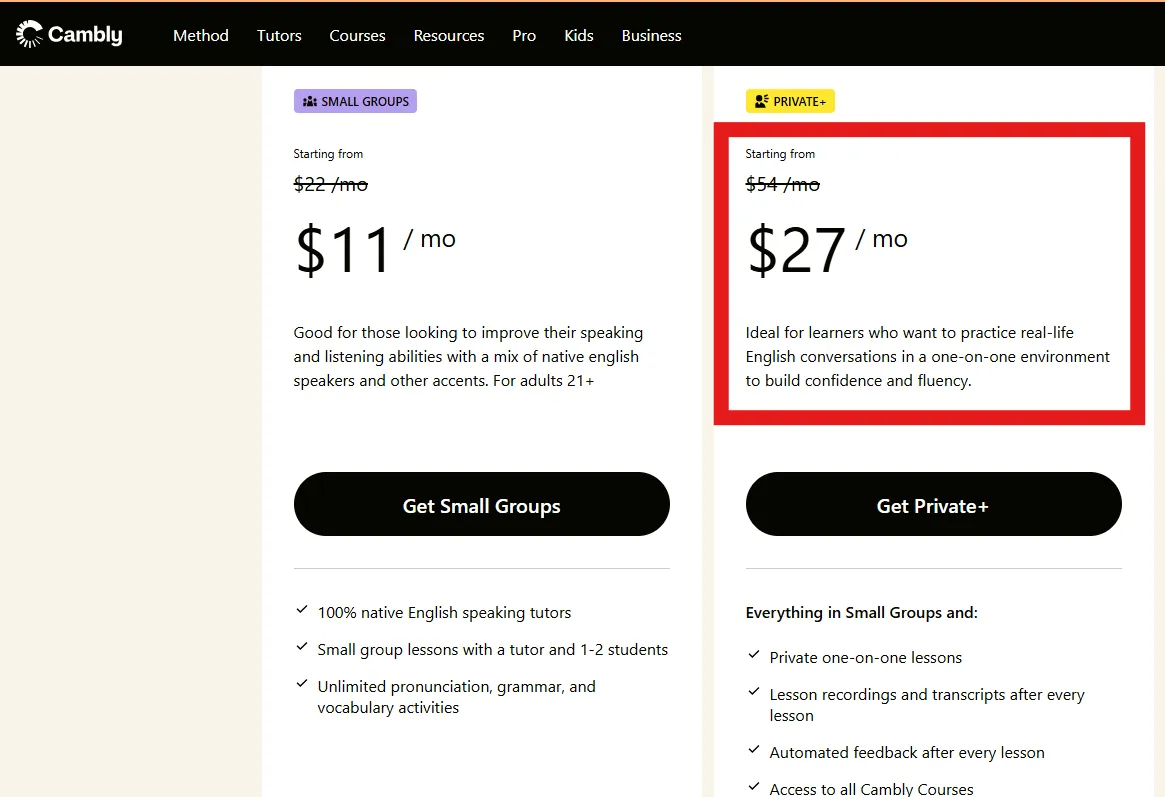Click the checkmark beside '100% native English speaking tutors'
This screenshot has width=1165, height=797.
click(302, 610)
